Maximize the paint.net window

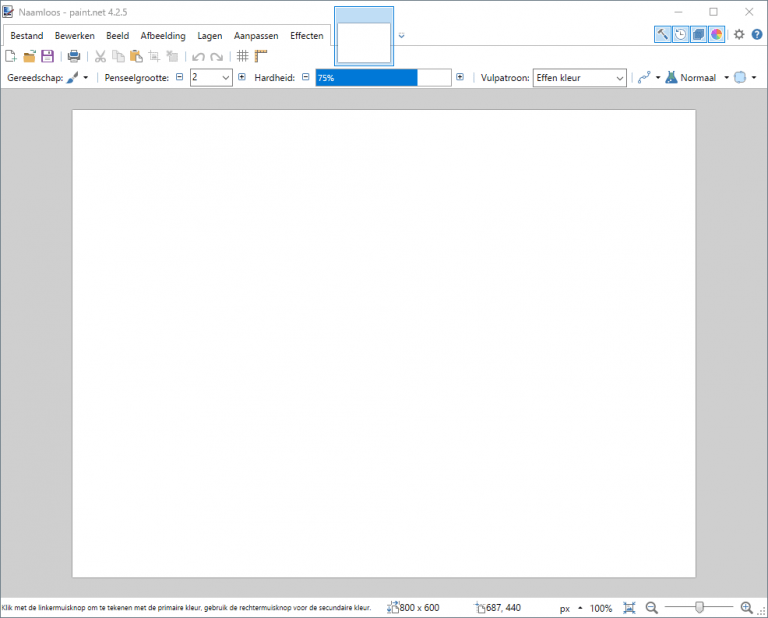coord(714,12)
